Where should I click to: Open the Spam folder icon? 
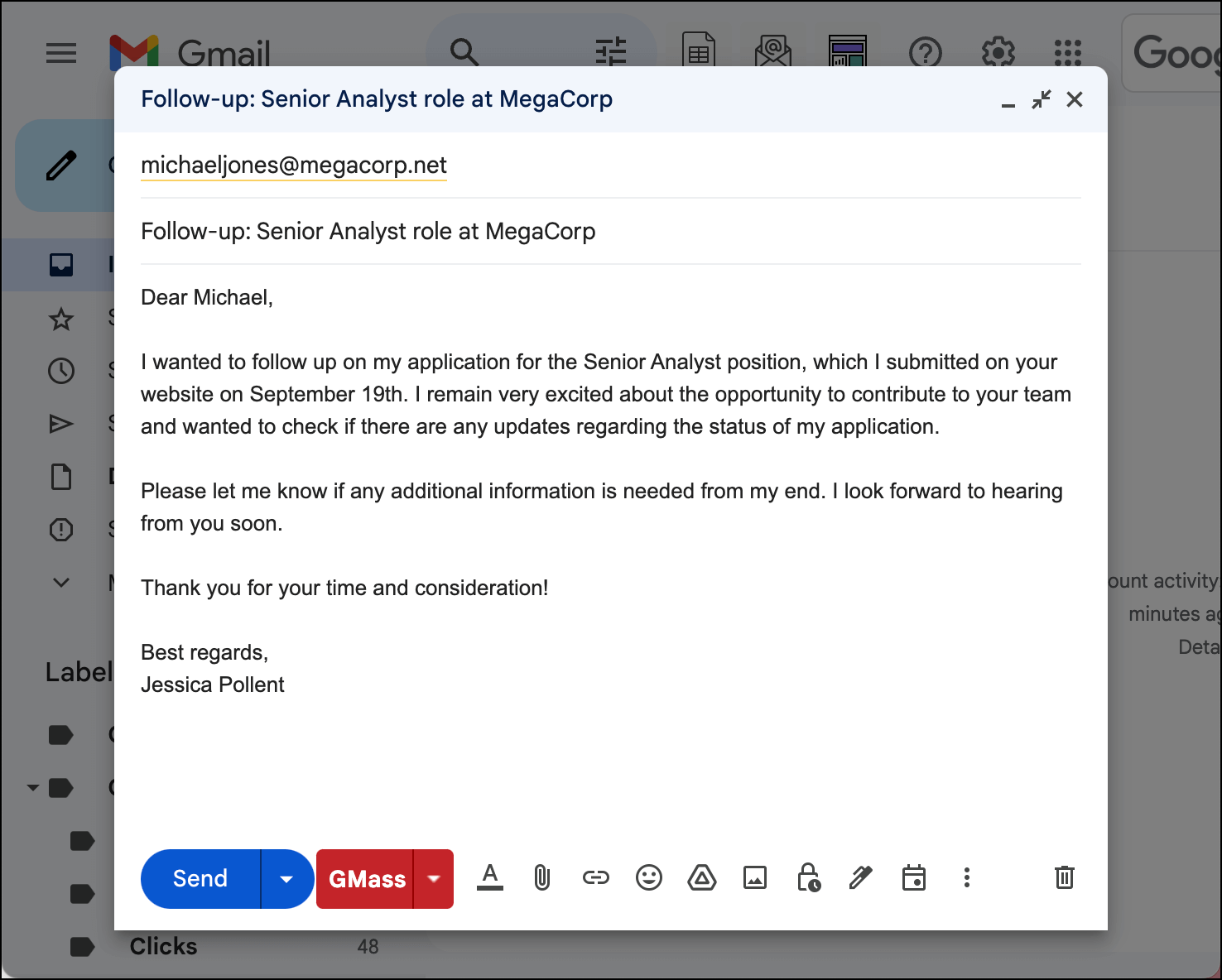click(61, 530)
